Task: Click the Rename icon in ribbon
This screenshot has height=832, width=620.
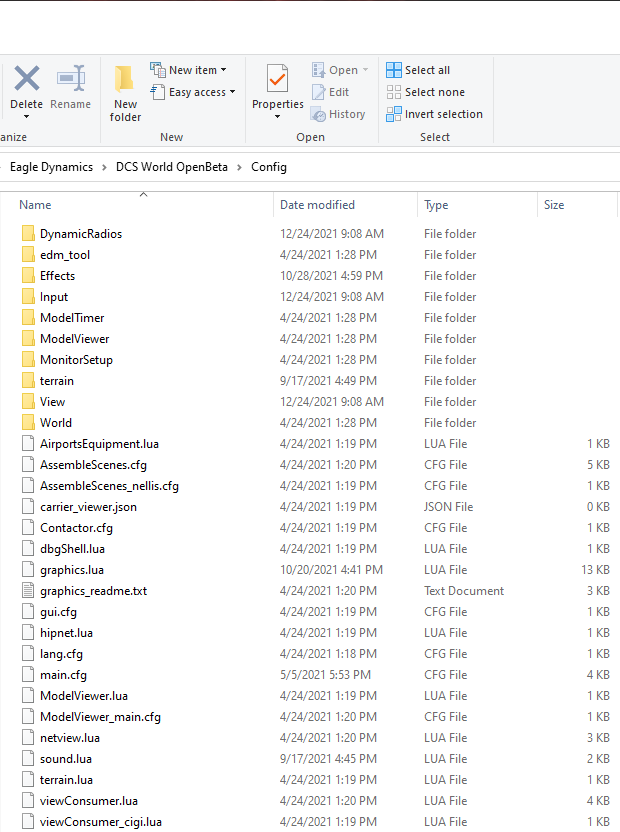Action: point(71,78)
